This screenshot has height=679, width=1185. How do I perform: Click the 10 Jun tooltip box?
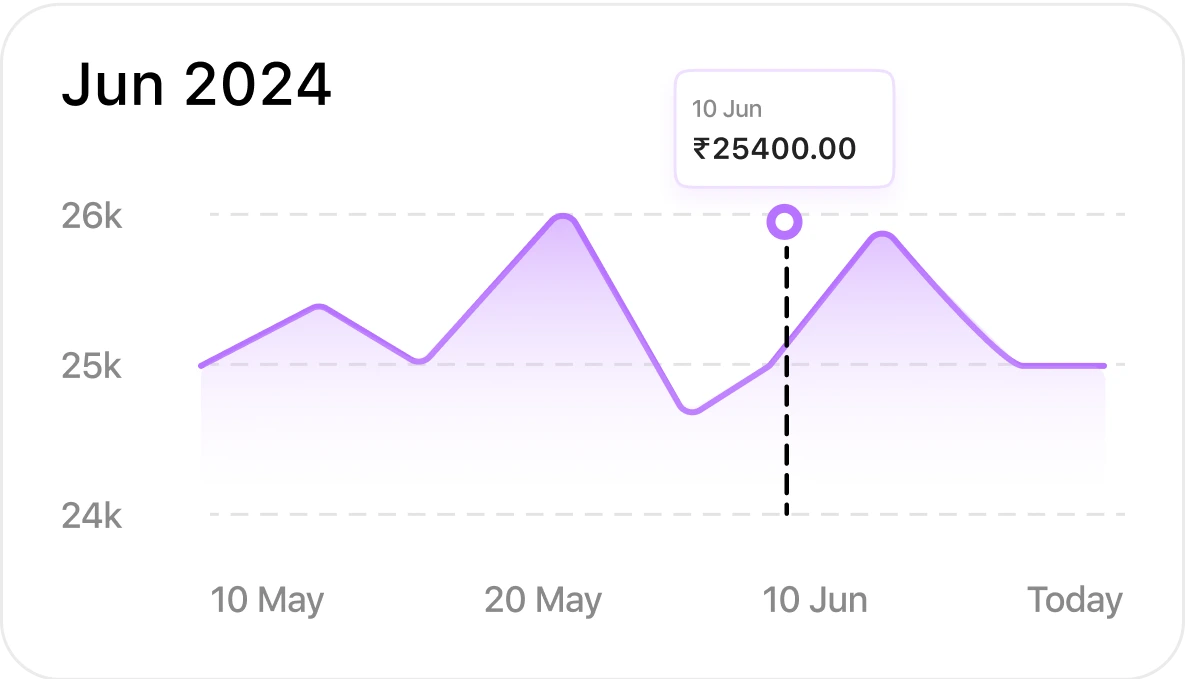pyautogui.click(x=784, y=129)
